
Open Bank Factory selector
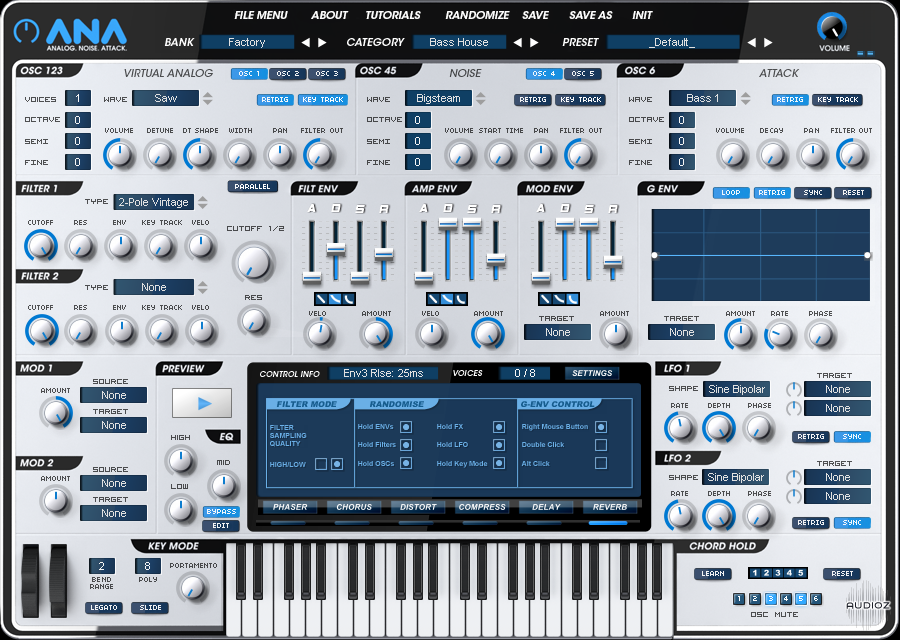pyautogui.click(x=247, y=42)
